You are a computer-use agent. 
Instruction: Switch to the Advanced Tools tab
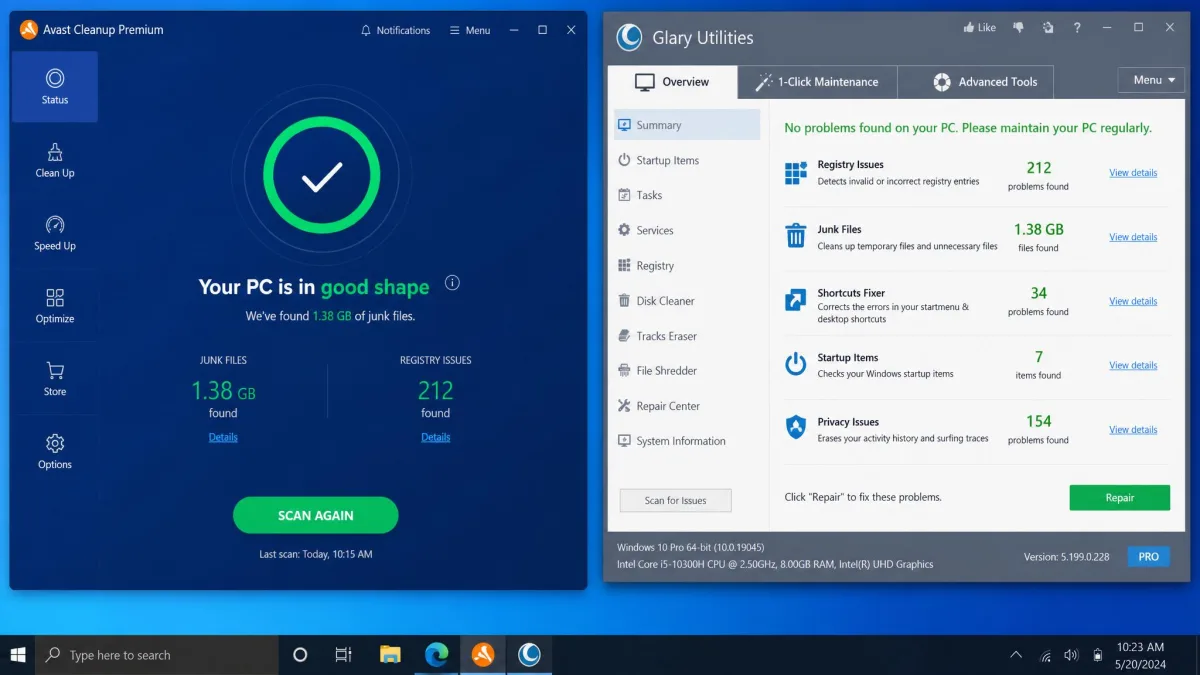975,82
